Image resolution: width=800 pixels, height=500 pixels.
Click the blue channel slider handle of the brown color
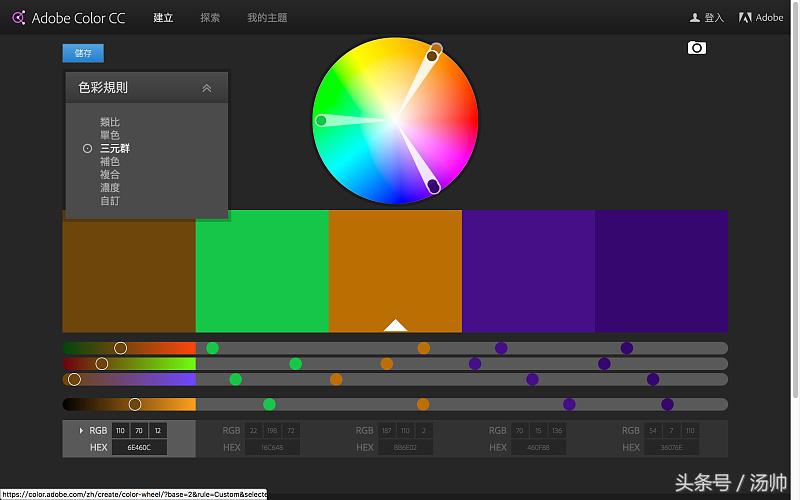coord(74,380)
